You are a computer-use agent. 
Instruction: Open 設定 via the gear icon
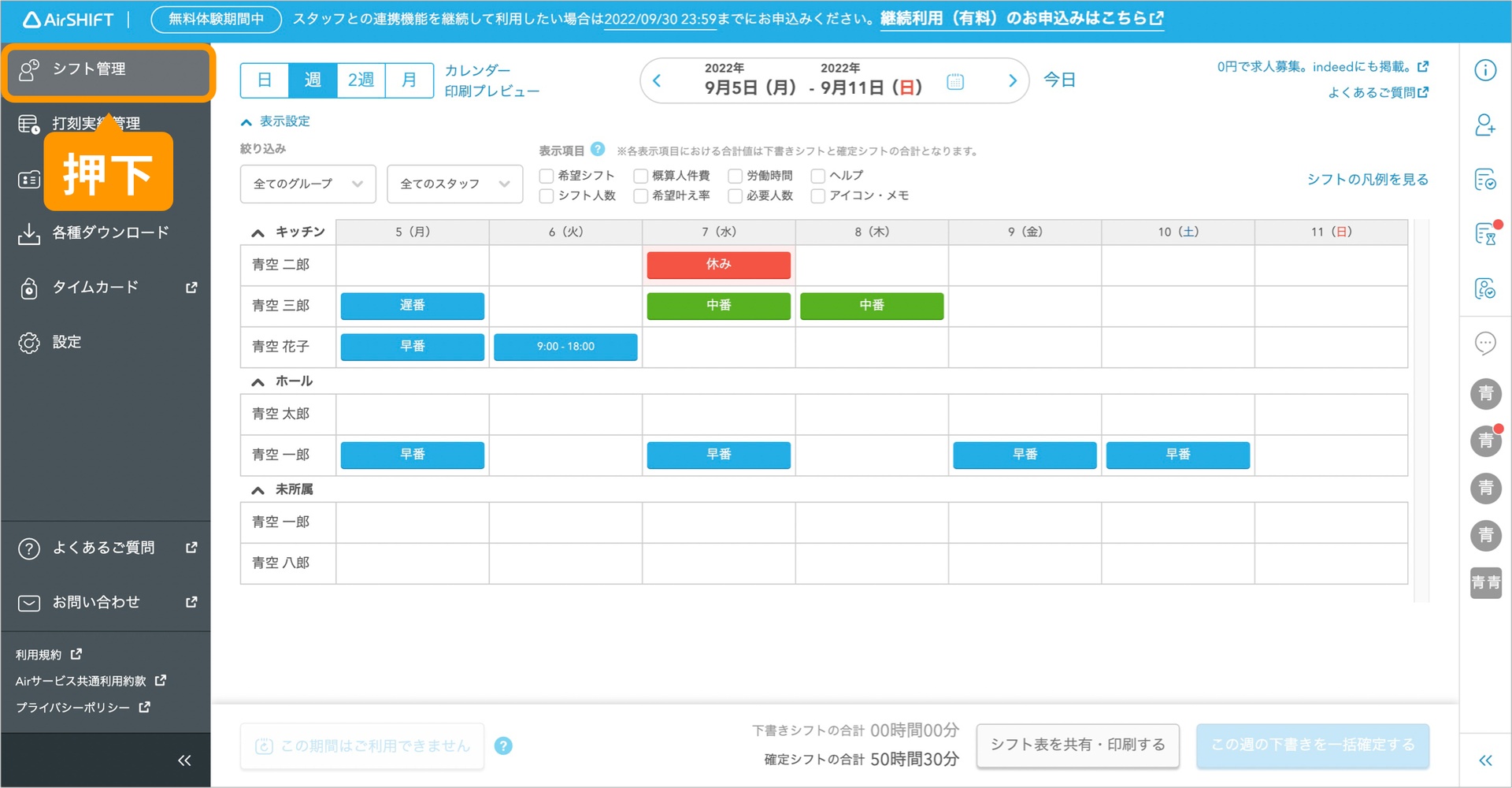tap(67, 341)
